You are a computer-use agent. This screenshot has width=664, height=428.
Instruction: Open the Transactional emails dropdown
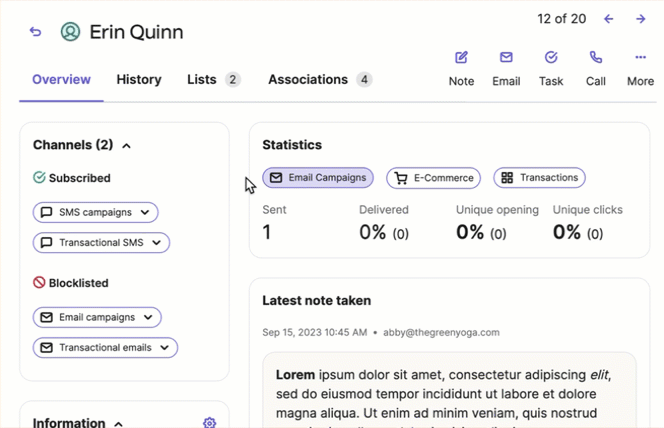click(105, 348)
